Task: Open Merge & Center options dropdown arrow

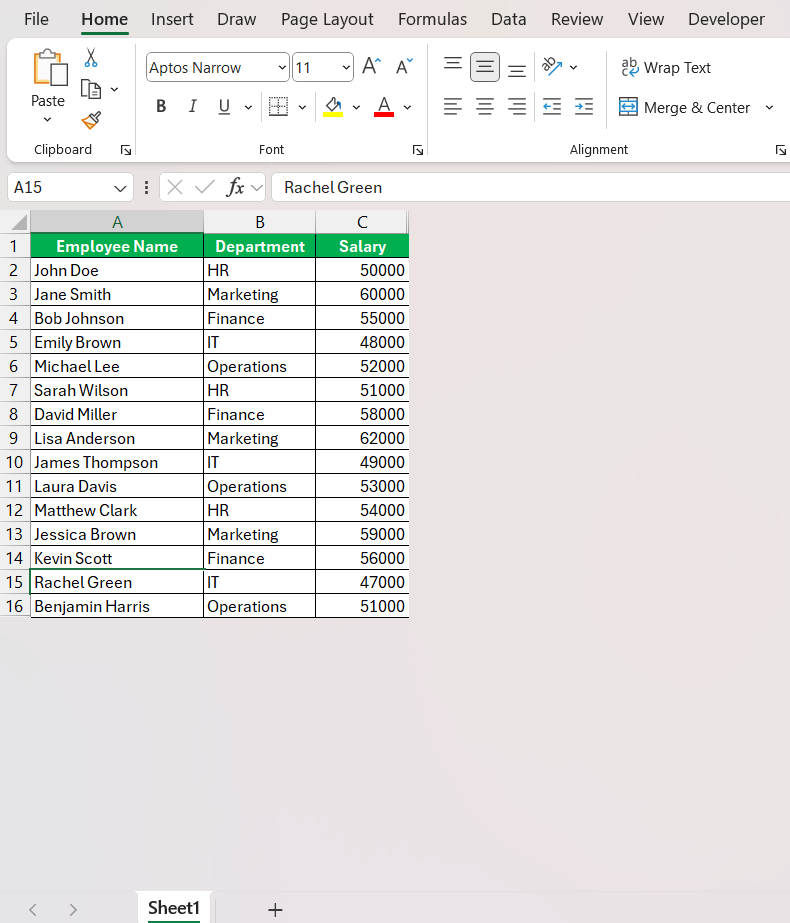Action: coord(769,107)
